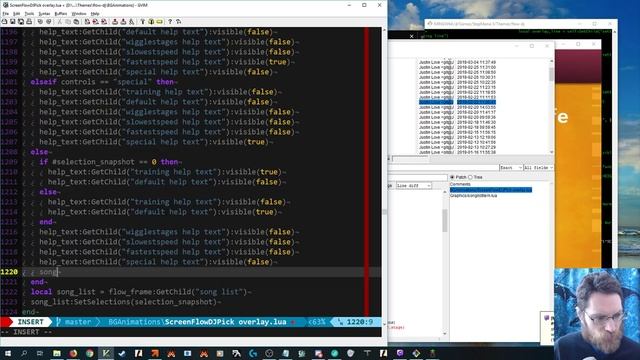Click the Save Session toolbar icon
The height and width of the screenshot is (360, 640).
click(x=123, y=22)
